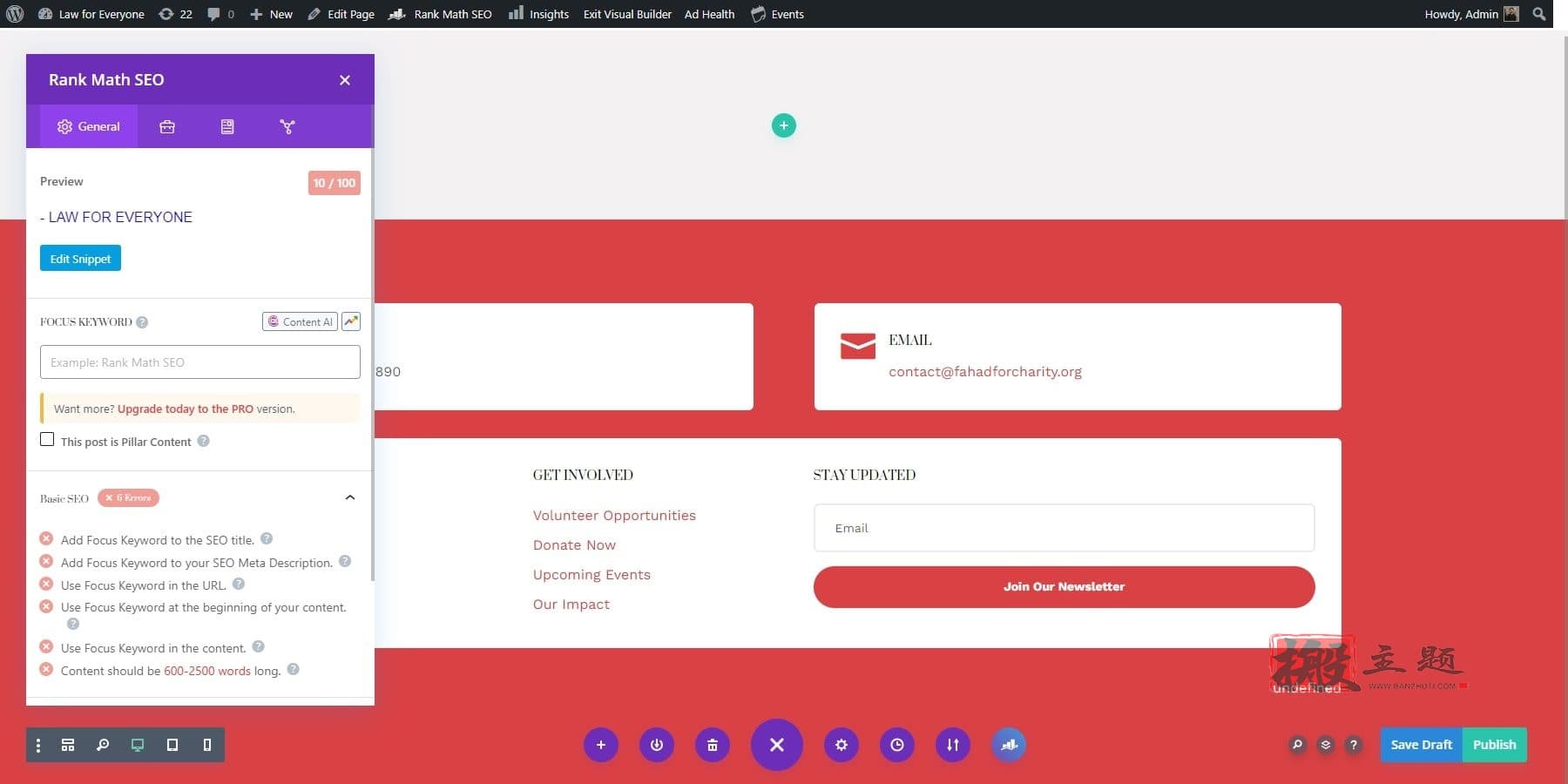Switch to desktop view in Divi toolbar
The width and height of the screenshot is (1568, 784).
click(138, 745)
